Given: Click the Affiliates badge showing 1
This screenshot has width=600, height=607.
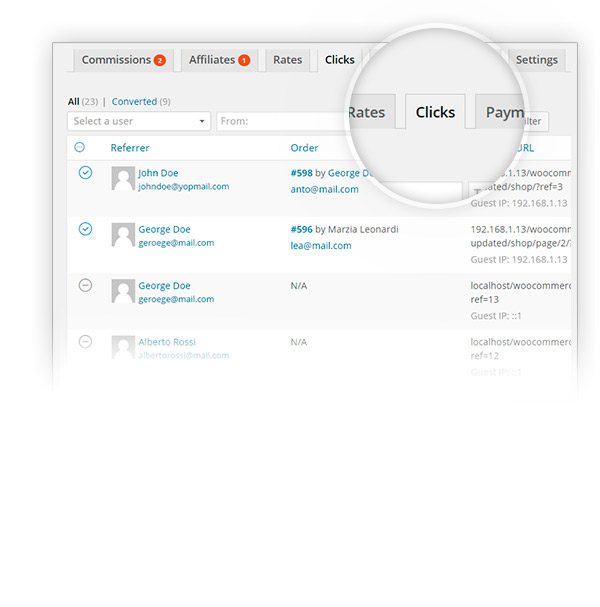Looking at the screenshot, I should [x=244, y=60].
